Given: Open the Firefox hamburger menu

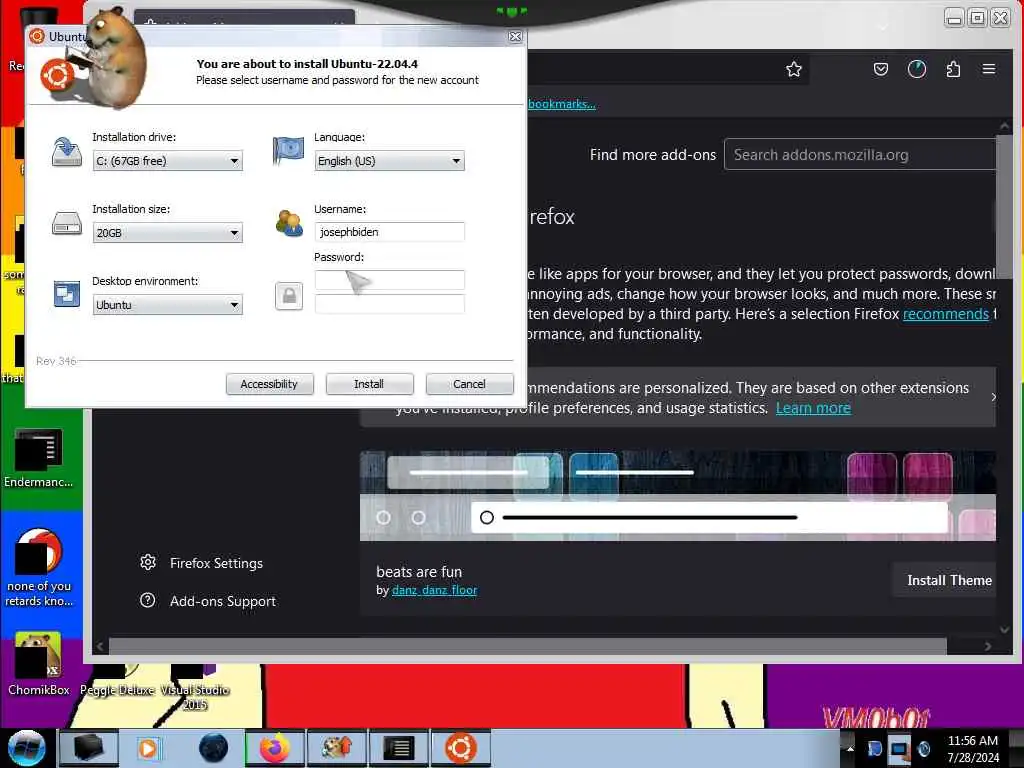Looking at the screenshot, I should click(x=989, y=69).
